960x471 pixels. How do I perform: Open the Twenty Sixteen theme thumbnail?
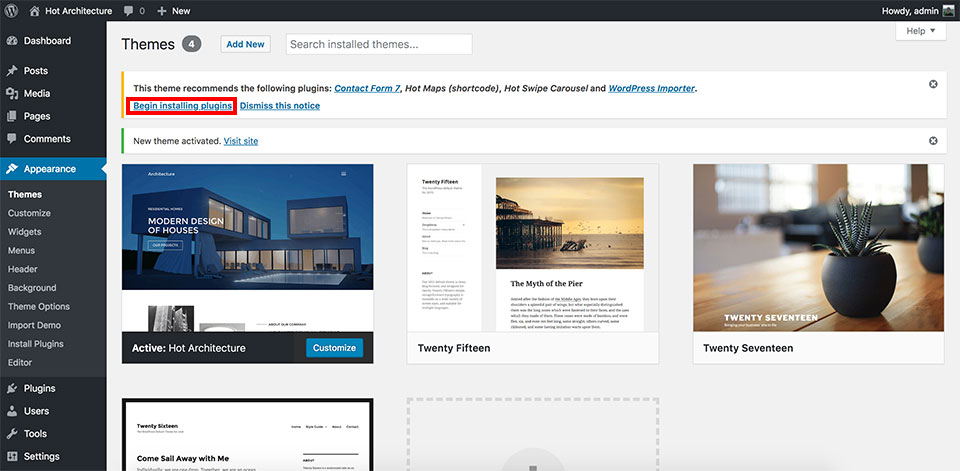(x=247, y=435)
